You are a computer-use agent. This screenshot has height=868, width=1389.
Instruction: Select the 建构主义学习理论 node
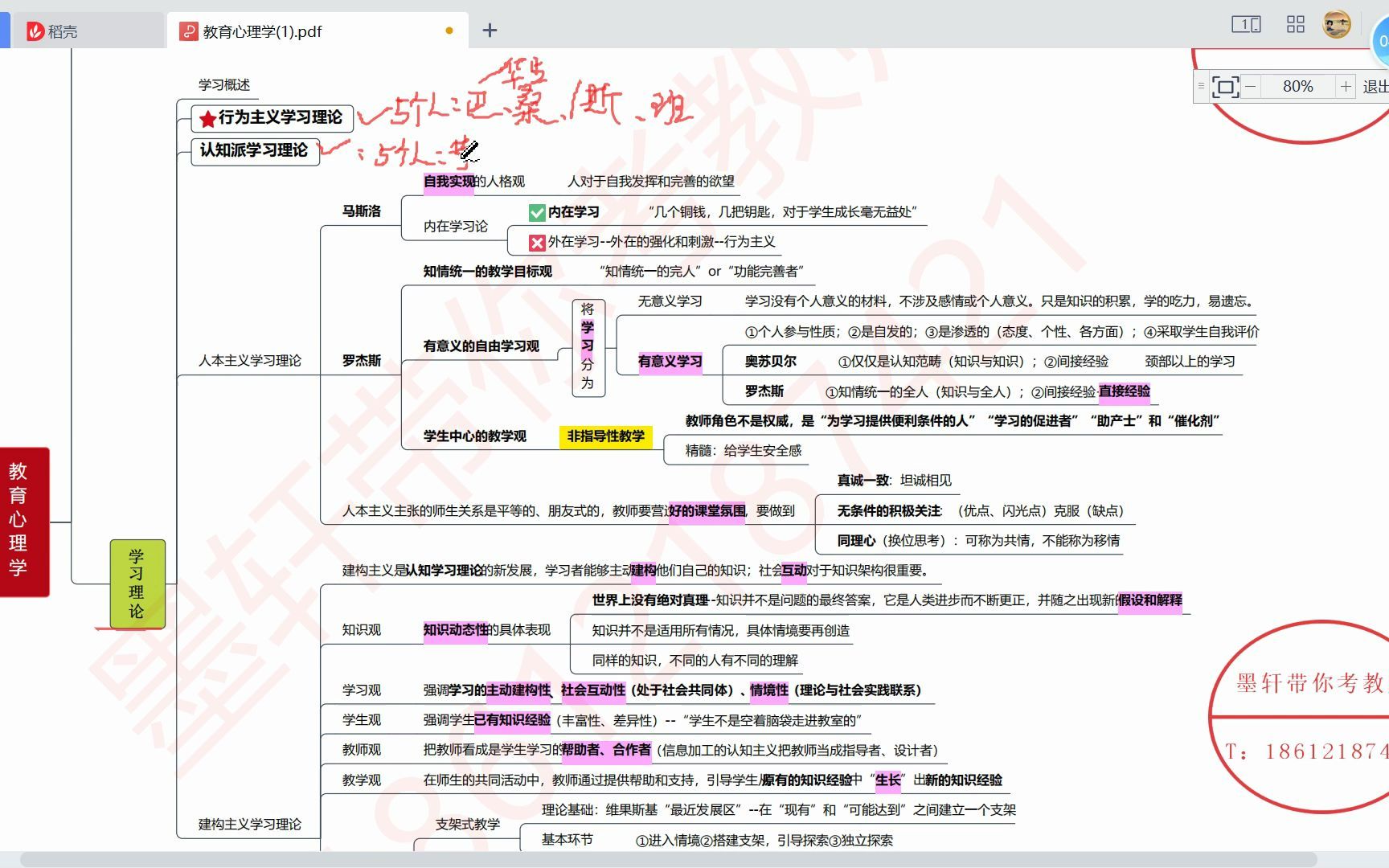pyautogui.click(x=250, y=824)
